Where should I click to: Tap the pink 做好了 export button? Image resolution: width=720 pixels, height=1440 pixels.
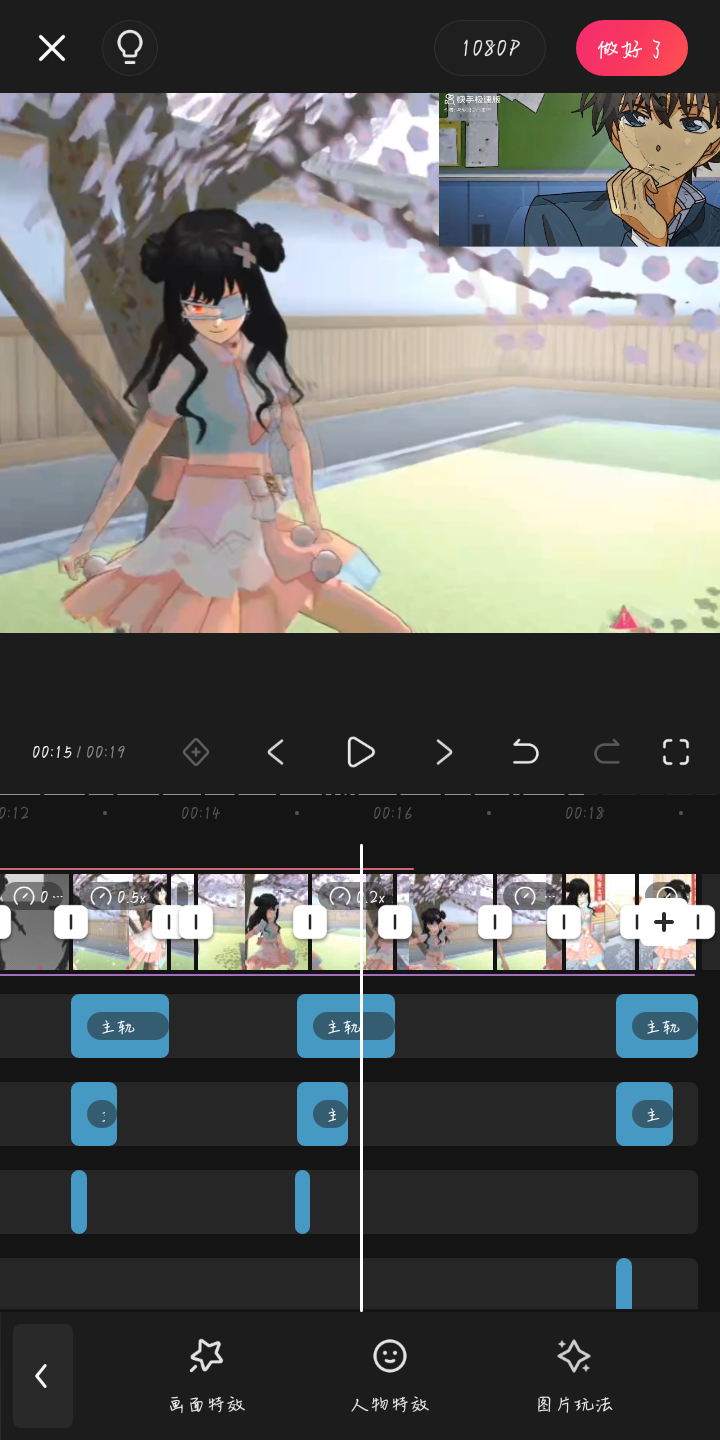(631, 48)
